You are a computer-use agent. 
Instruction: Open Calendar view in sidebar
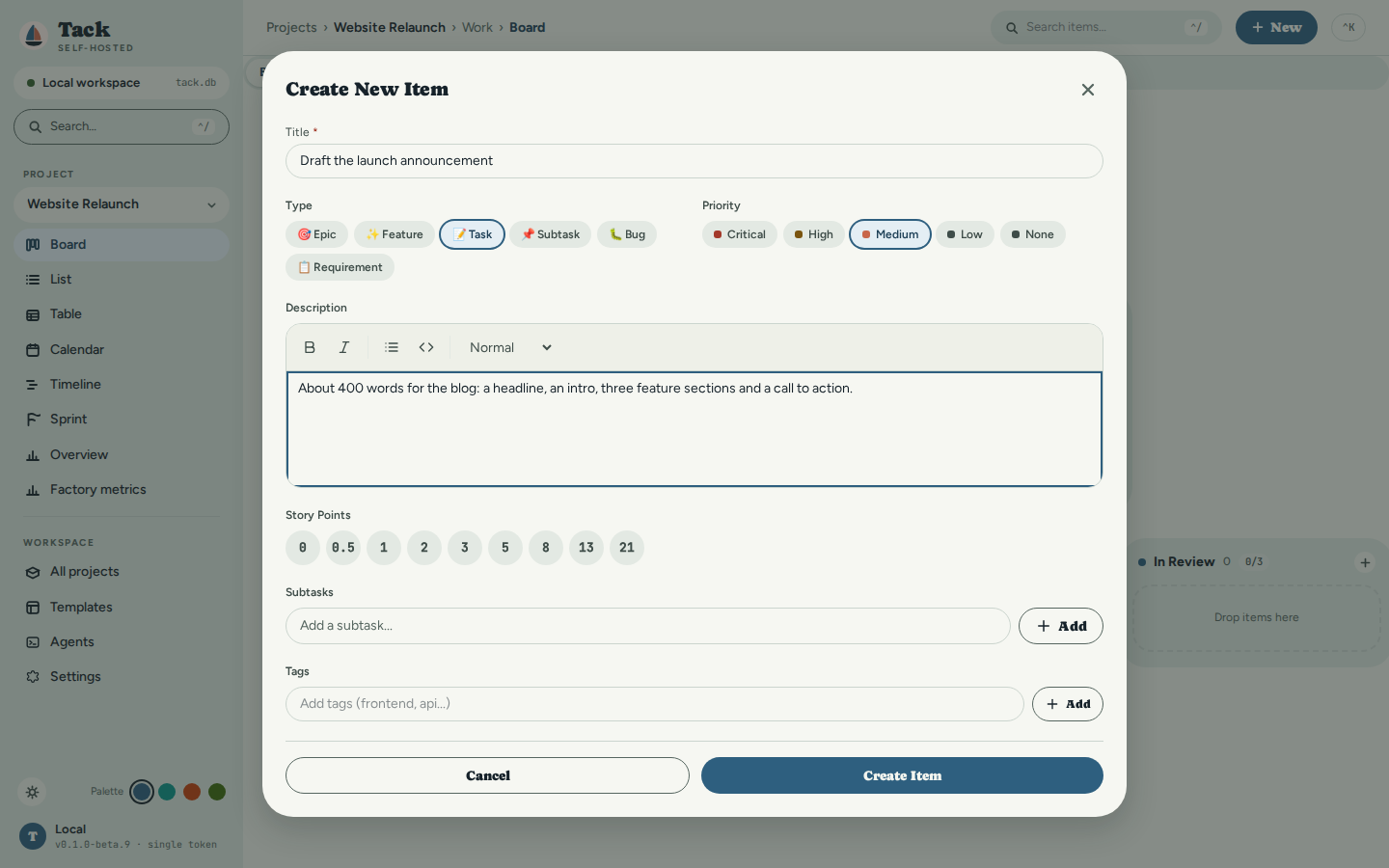coord(122,350)
